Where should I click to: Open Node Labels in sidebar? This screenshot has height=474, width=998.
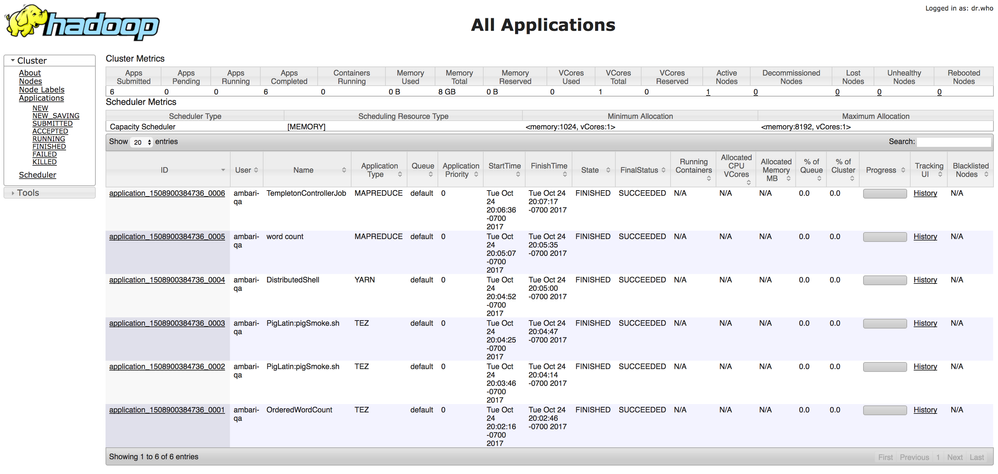[x=41, y=90]
